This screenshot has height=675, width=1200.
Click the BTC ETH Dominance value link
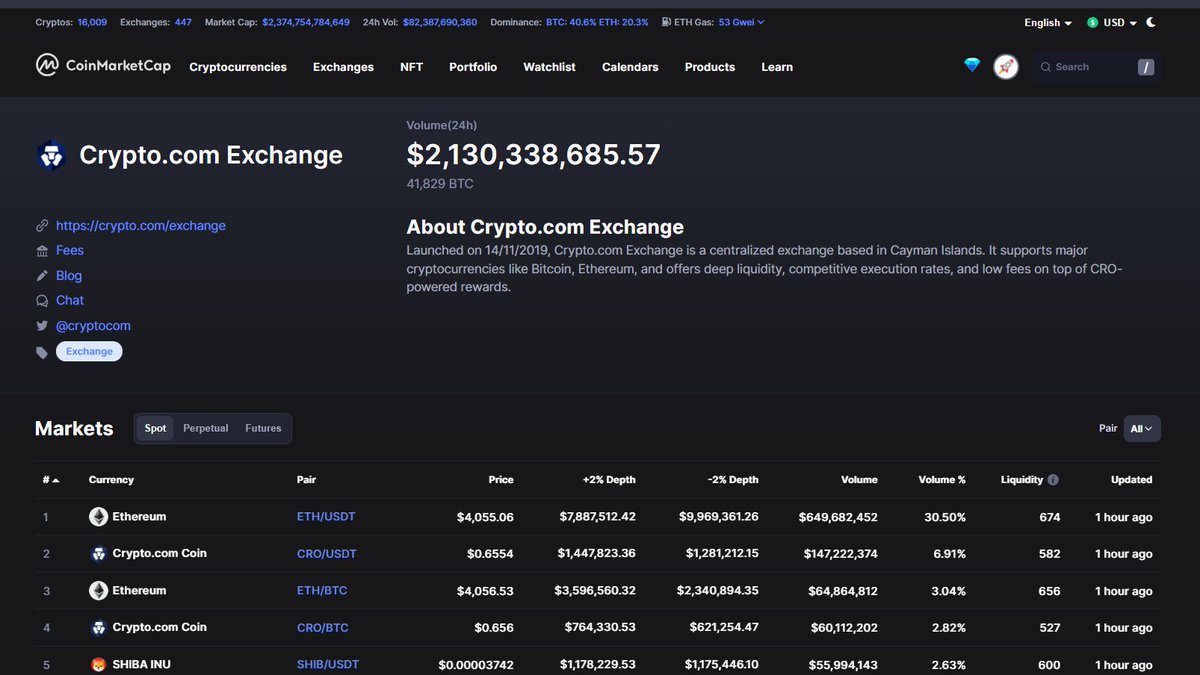click(x=597, y=22)
